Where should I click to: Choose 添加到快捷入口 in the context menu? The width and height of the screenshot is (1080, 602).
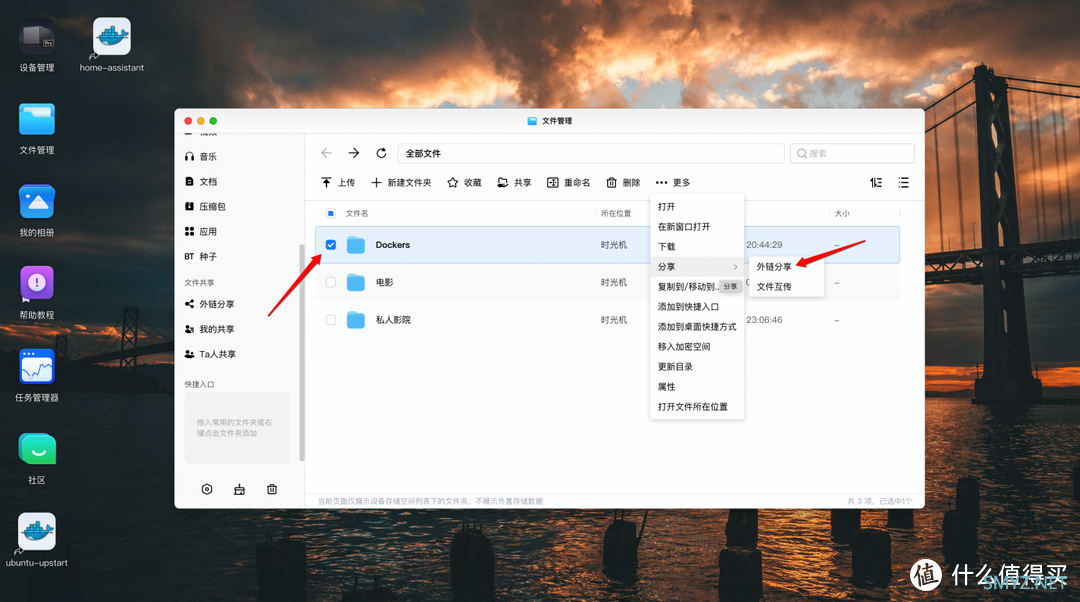coord(697,307)
